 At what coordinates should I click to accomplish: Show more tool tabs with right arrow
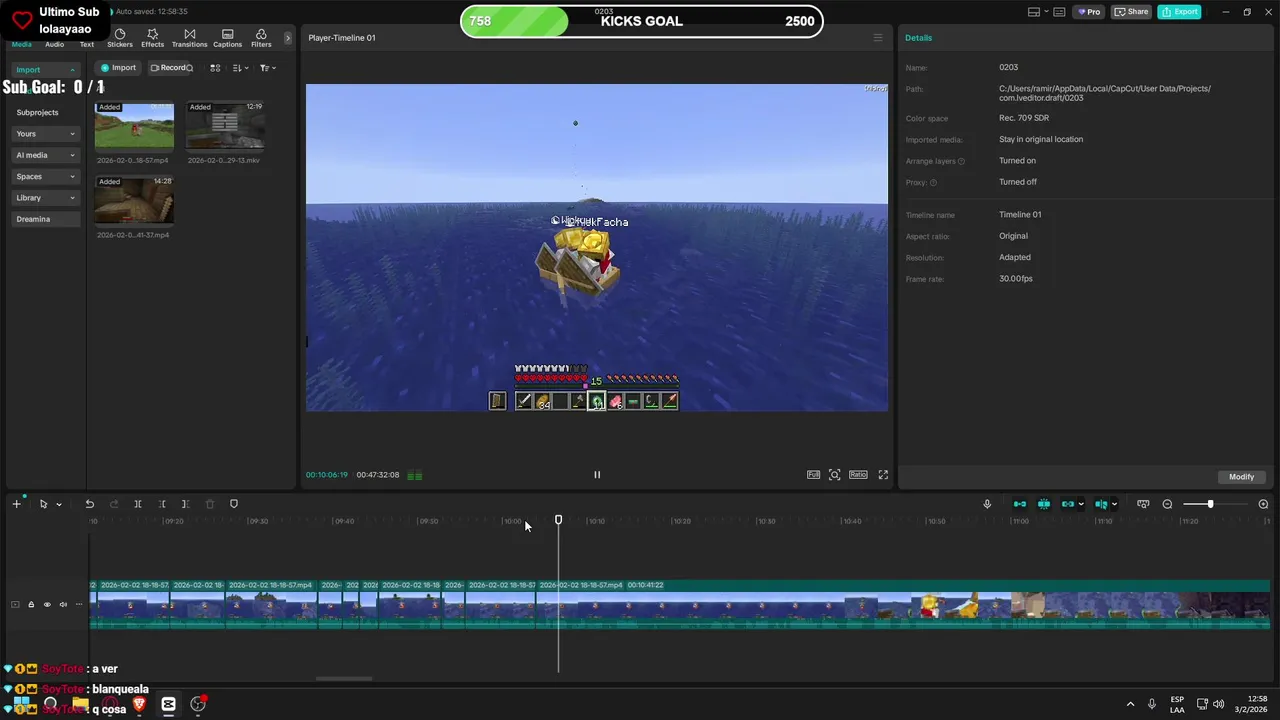click(x=288, y=38)
